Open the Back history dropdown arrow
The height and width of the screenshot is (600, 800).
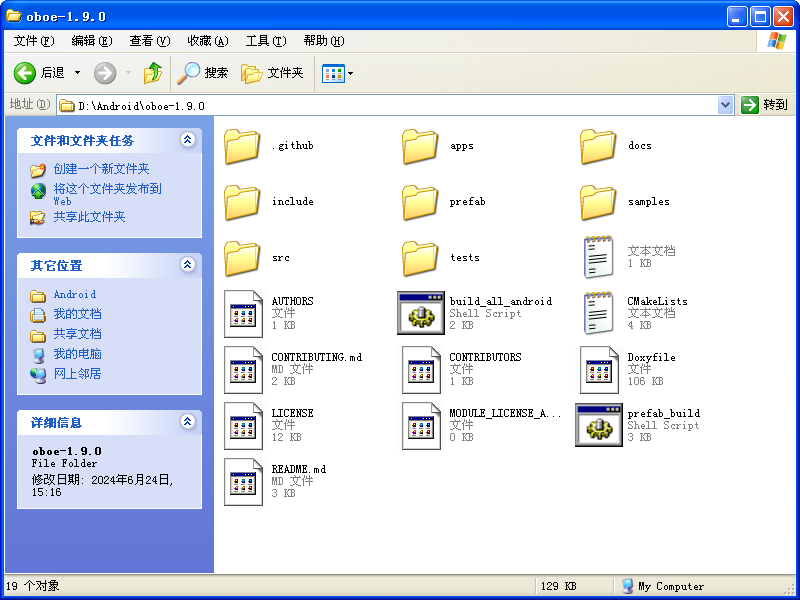point(78,73)
